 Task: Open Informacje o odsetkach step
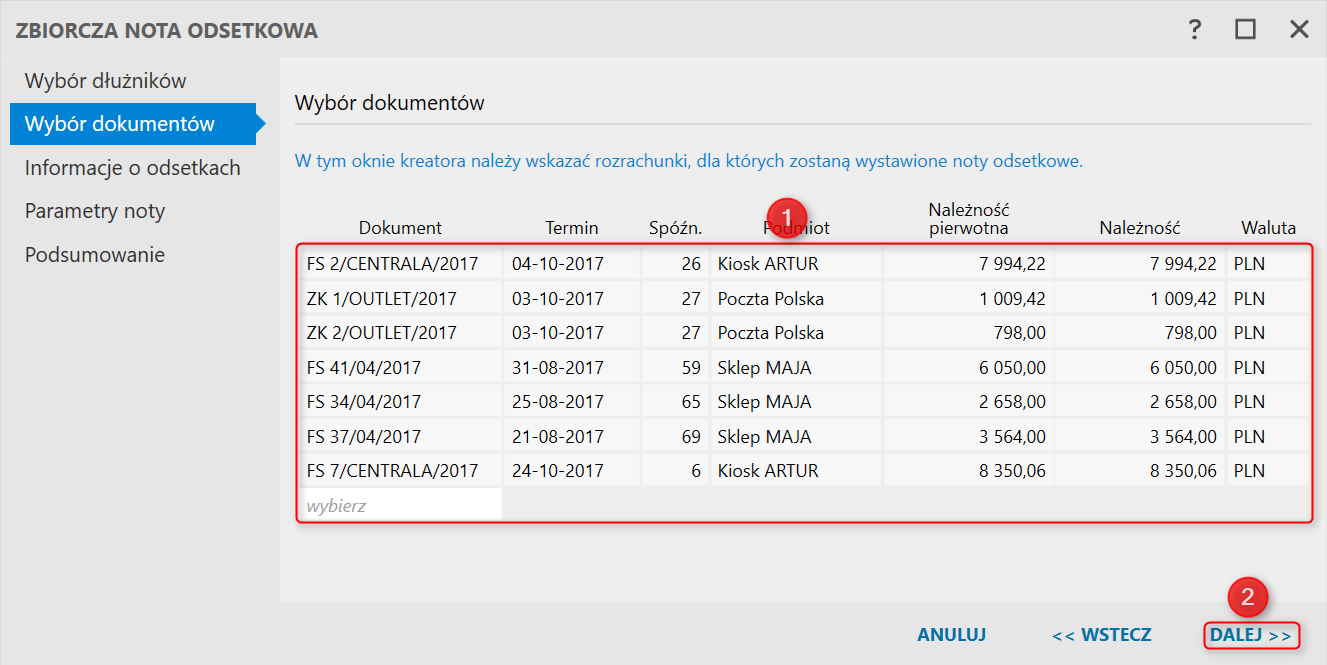click(x=133, y=168)
